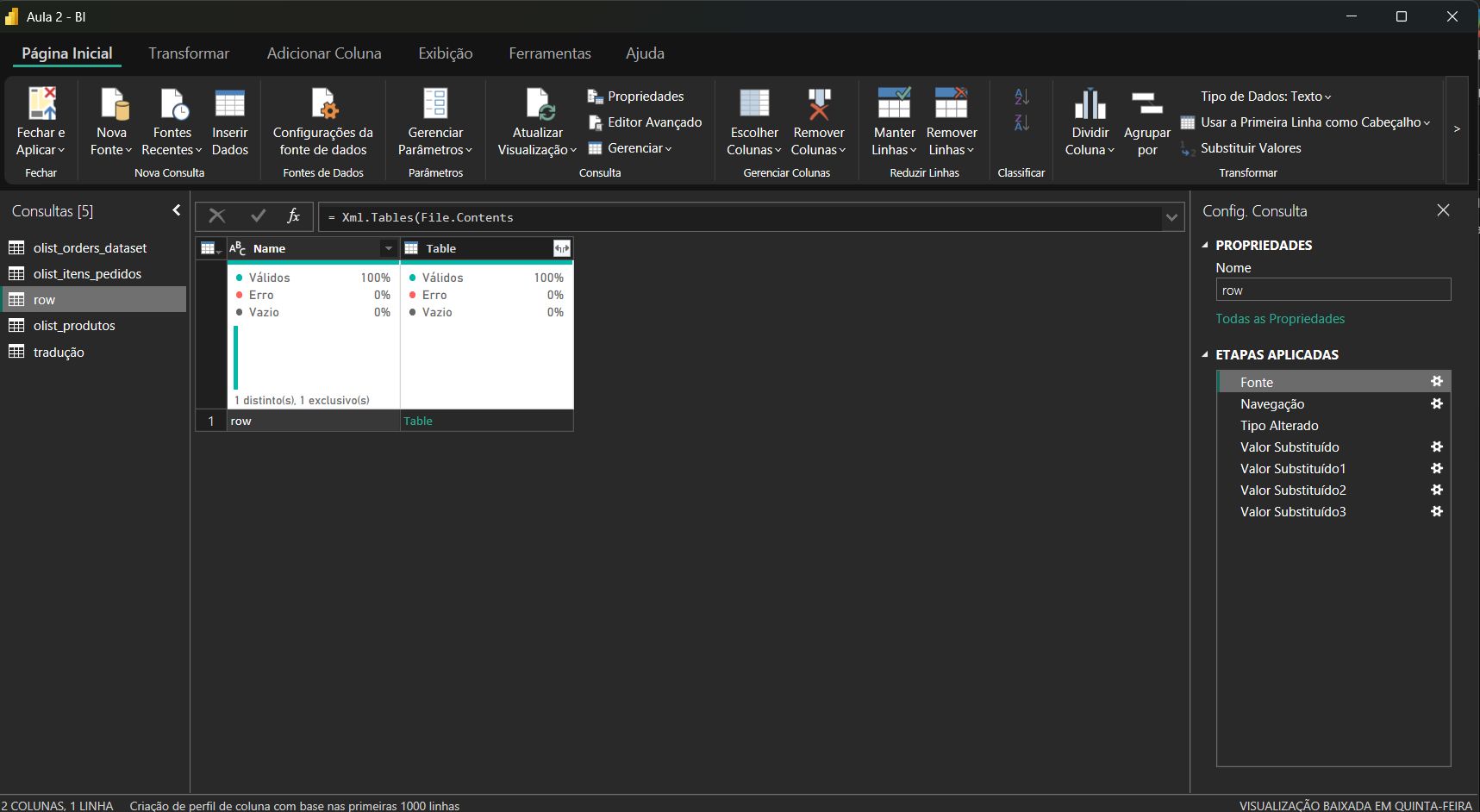Click the Table link in row 1

pyautogui.click(x=418, y=422)
